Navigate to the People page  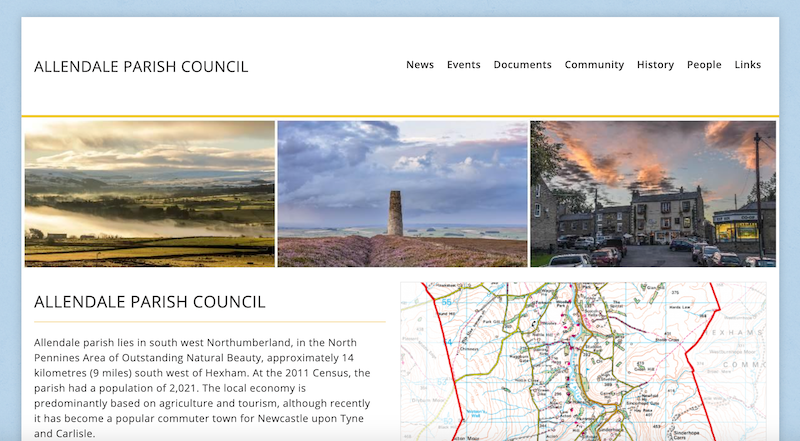point(704,65)
